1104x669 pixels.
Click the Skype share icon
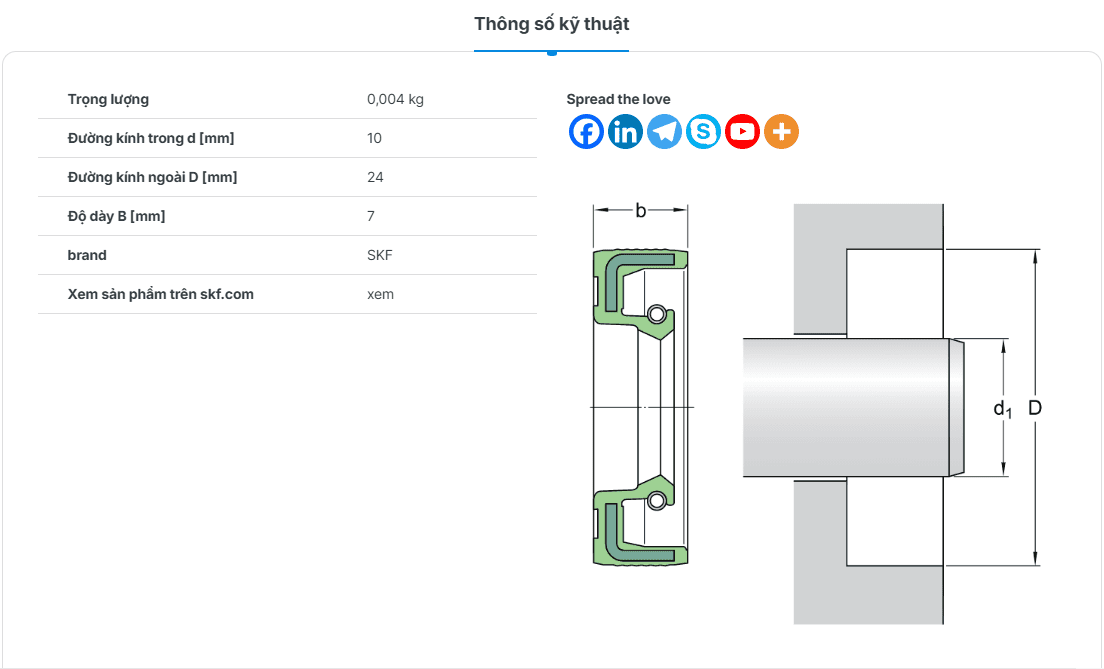pos(703,132)
